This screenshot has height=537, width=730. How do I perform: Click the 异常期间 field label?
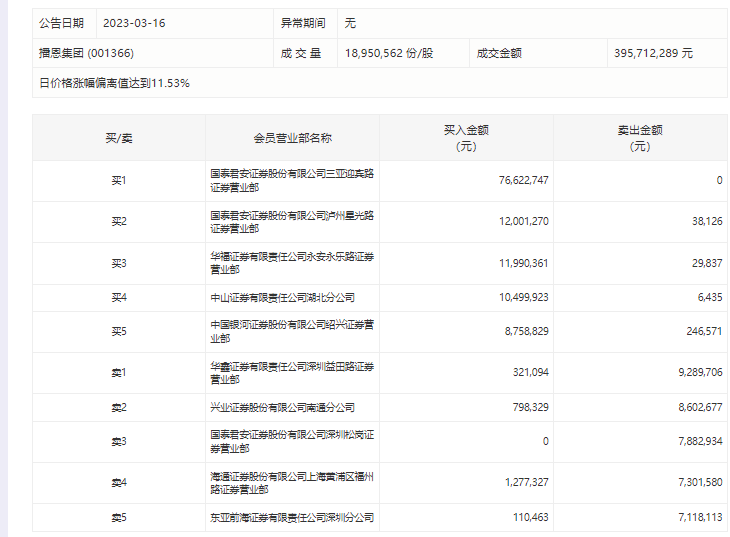(x=303, y=23)
